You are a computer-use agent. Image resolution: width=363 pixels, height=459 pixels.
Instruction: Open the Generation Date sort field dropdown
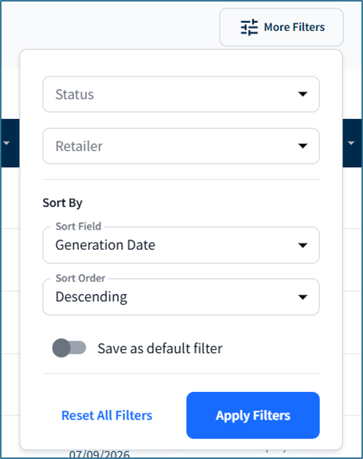(x=181, y=245)
